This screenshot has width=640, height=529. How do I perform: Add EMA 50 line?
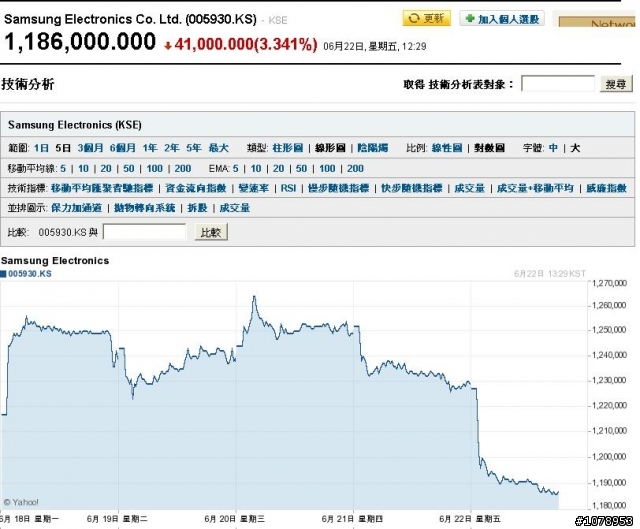pos(301,169)
